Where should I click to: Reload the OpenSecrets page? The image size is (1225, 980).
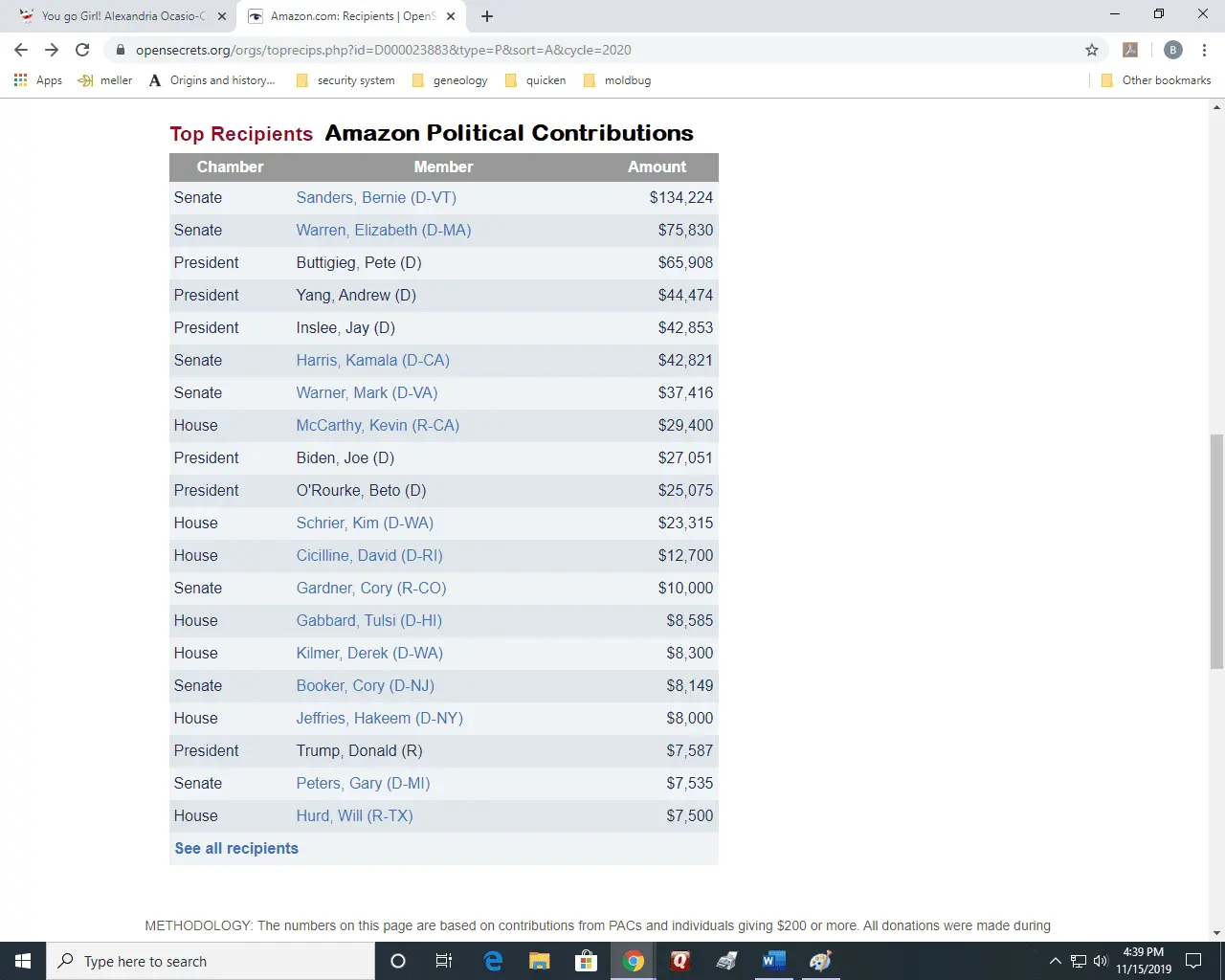click(81, 50)
